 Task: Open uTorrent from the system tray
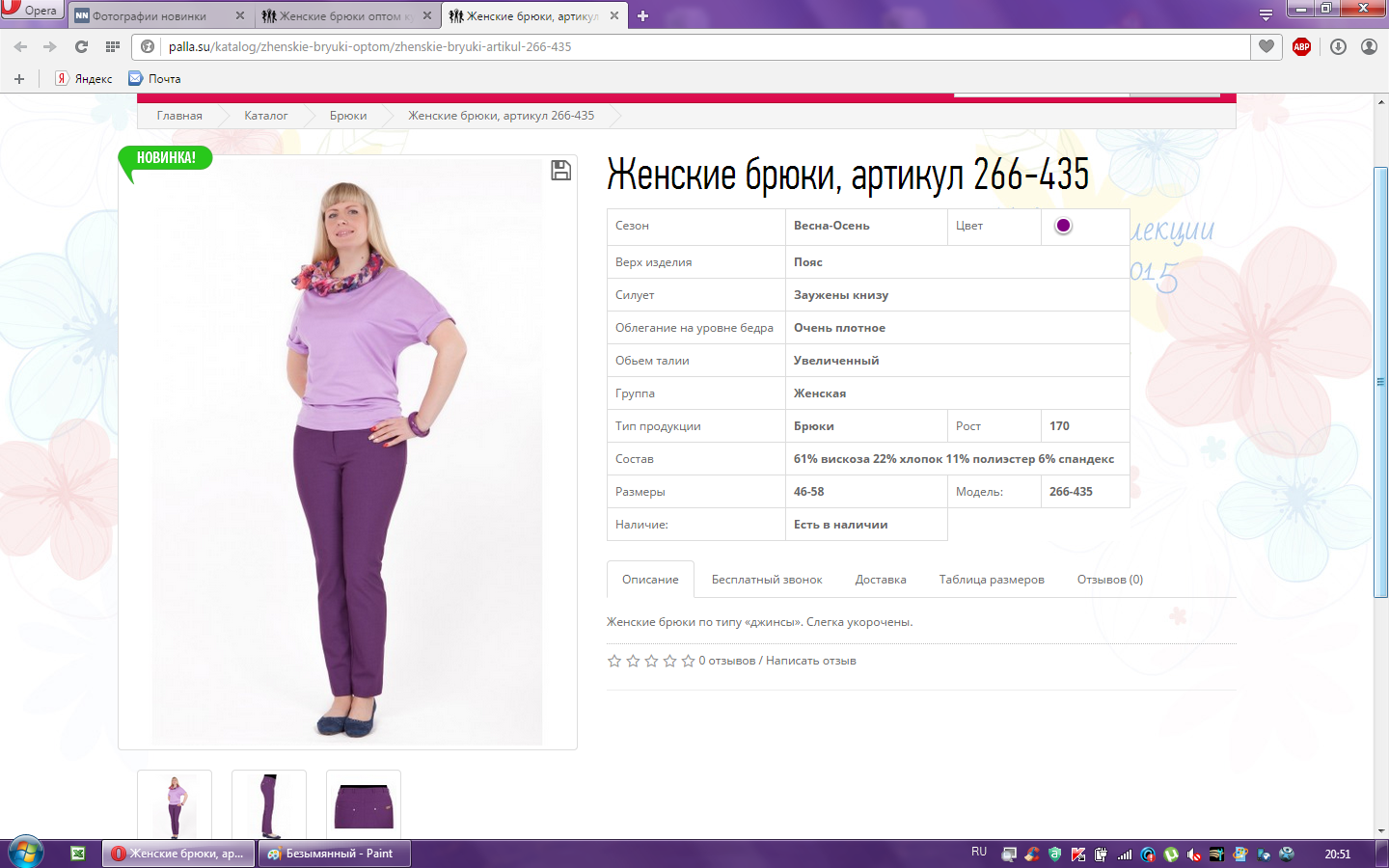[1171, 854]
